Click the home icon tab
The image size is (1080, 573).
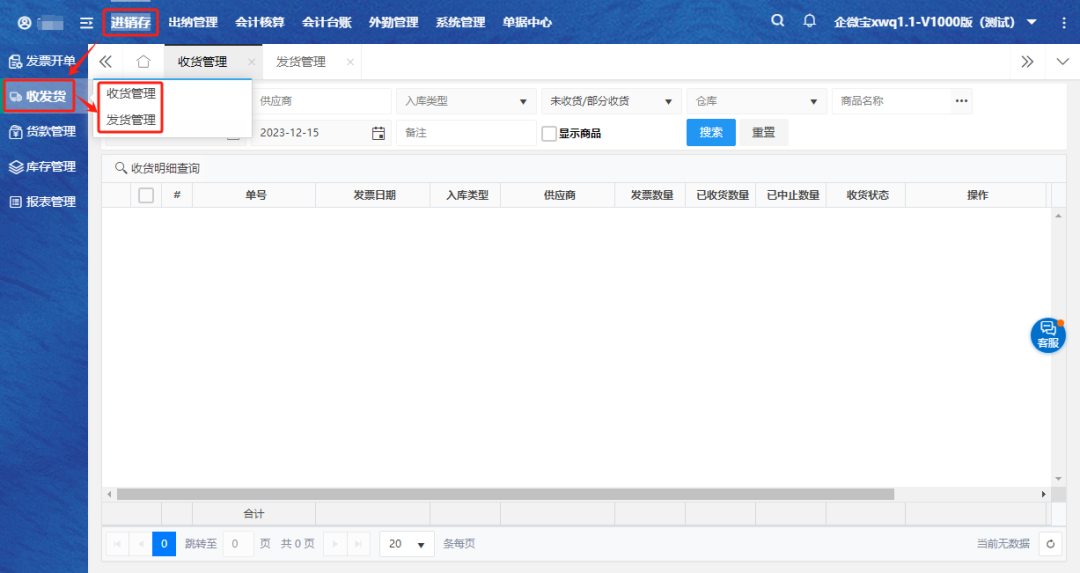point(143,62)
